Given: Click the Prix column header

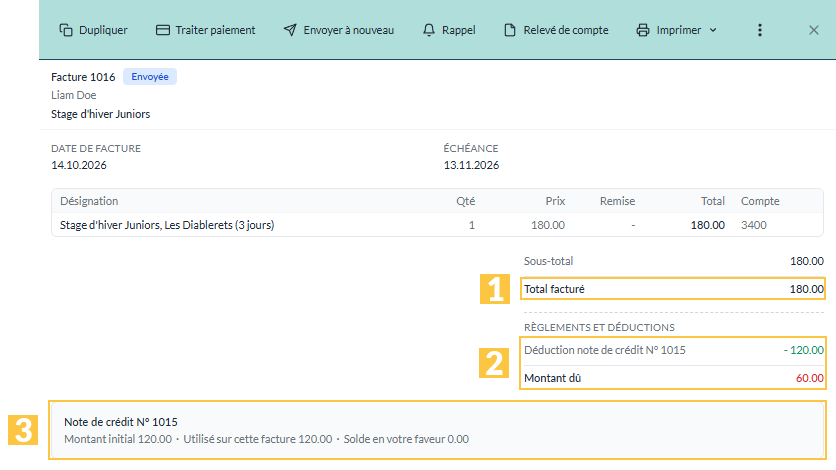Looking at the screenshot, I should coord(555,201).
